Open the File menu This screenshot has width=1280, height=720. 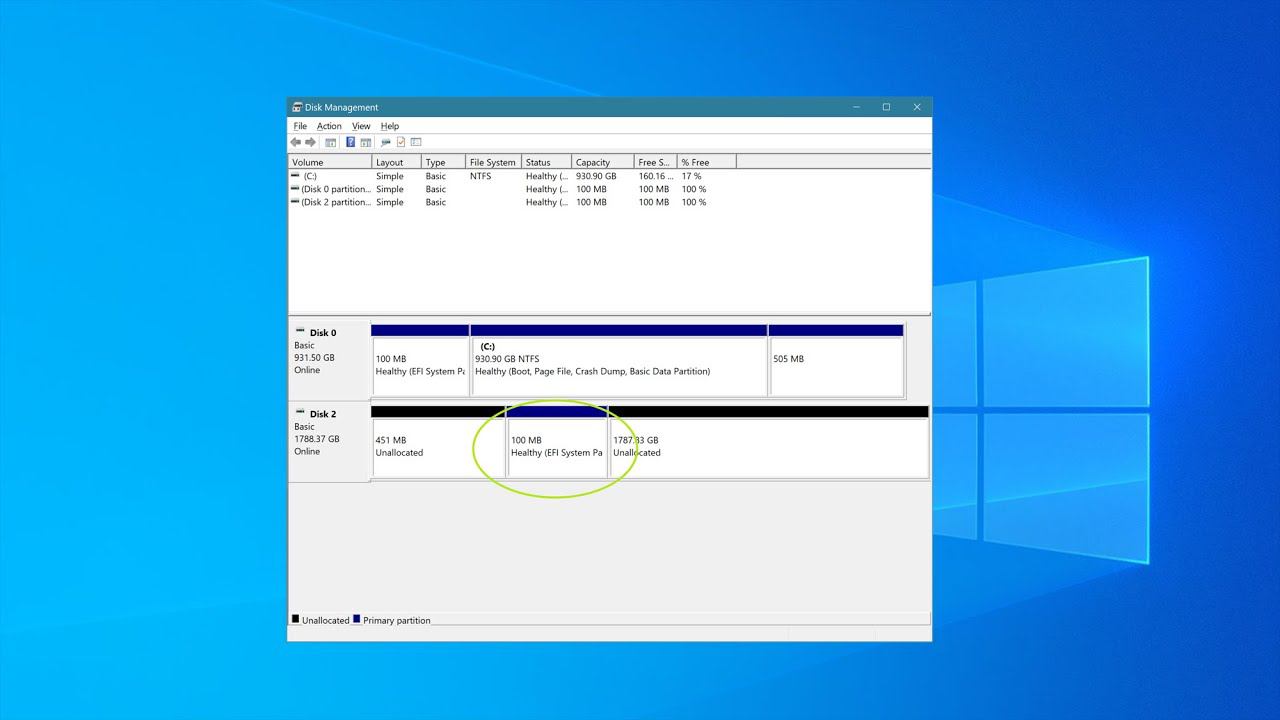pos(300,126)
